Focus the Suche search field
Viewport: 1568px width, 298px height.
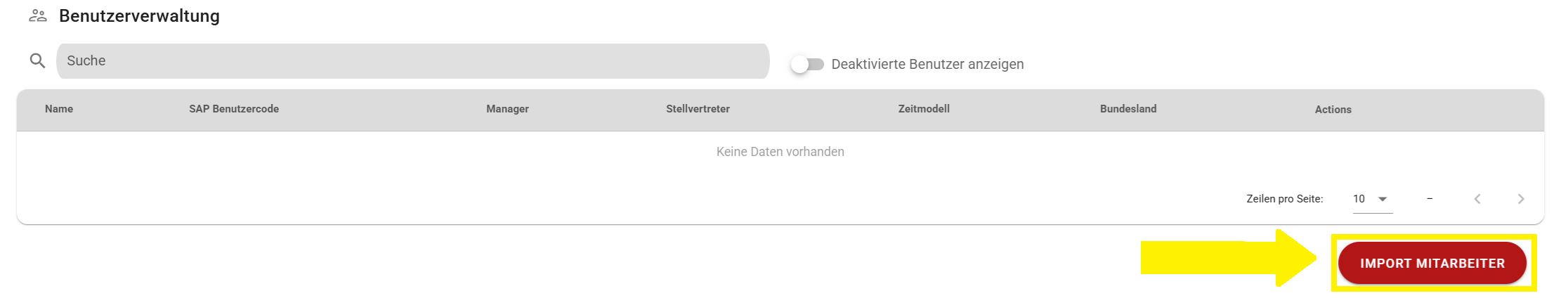(x=412, y=61)
